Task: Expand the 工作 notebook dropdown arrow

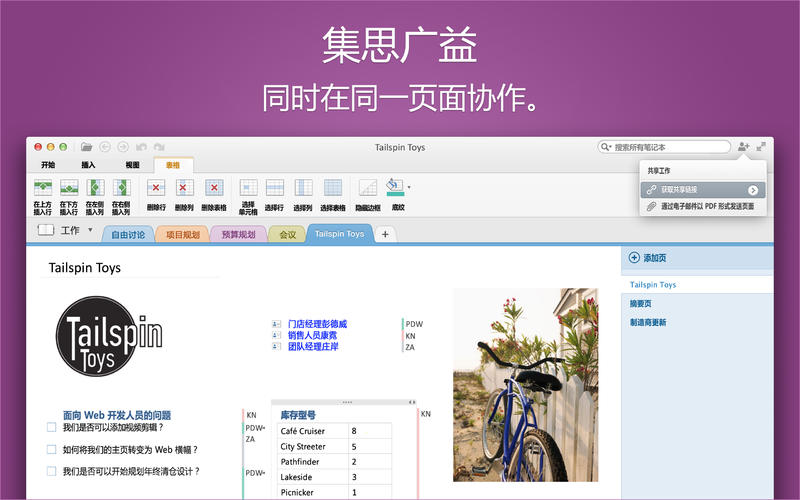Action: pos(90,230)
